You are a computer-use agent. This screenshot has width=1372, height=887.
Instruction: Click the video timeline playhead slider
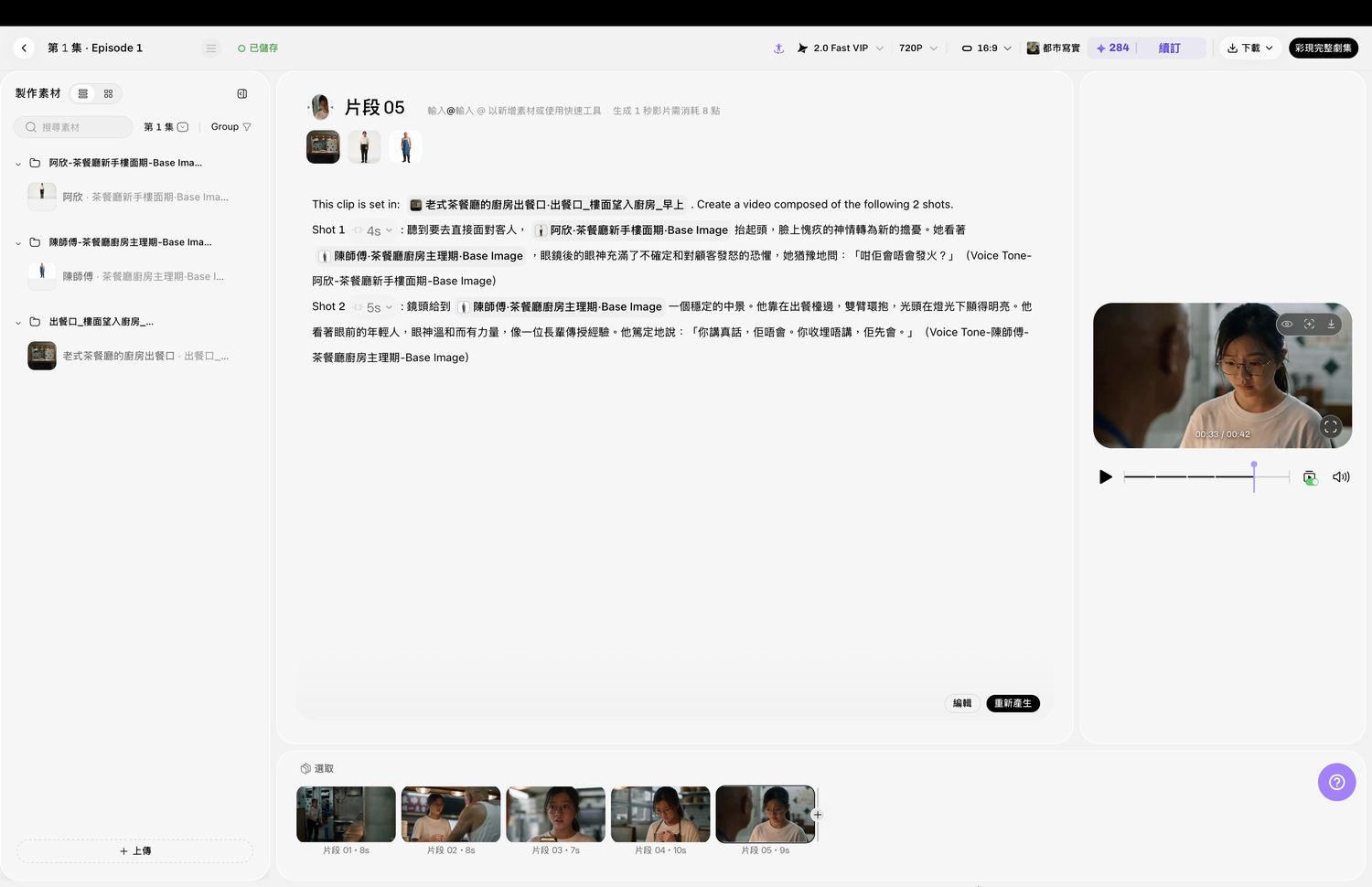[1254, 476]
